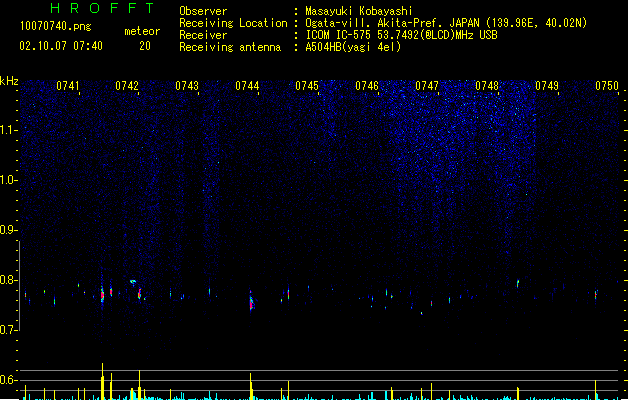Click the 0750 time marker
Image resolution: width=629 pixels, height=400 pixels.
607,86
